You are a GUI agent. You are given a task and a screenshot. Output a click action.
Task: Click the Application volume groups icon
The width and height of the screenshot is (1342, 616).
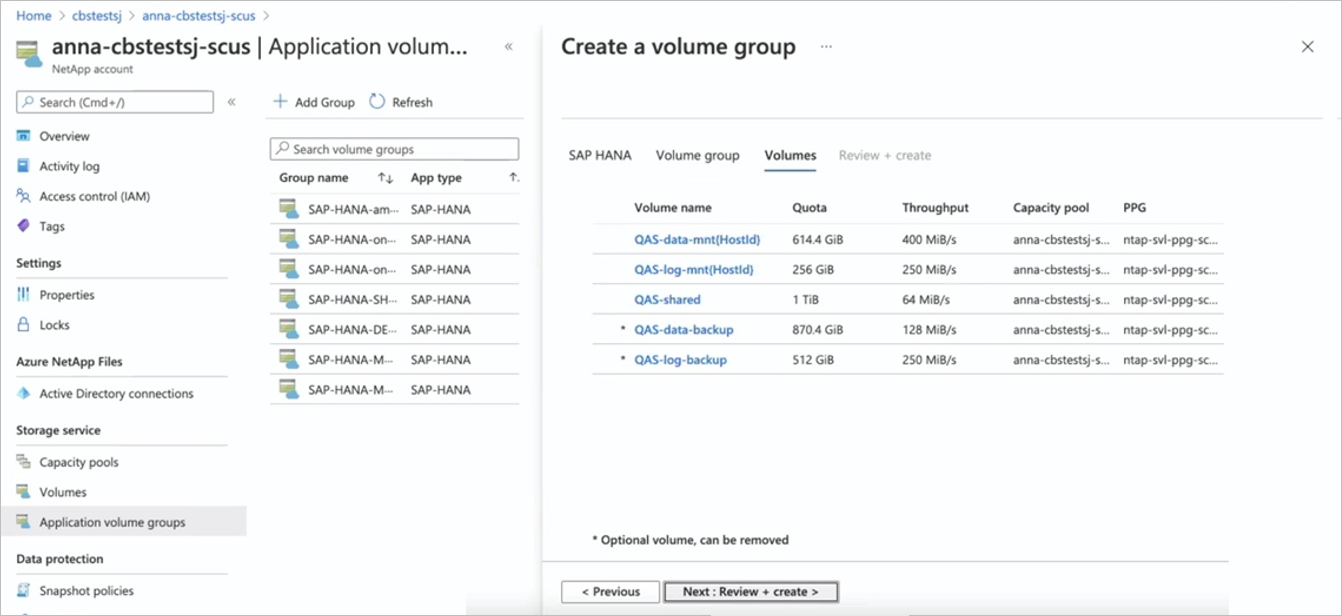[x=24, y=522]
